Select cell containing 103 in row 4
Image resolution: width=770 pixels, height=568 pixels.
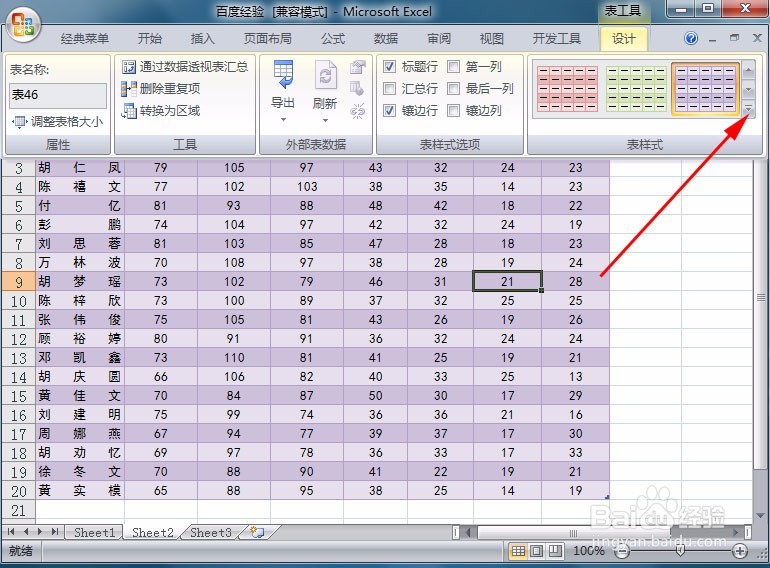tap(307, 187)
